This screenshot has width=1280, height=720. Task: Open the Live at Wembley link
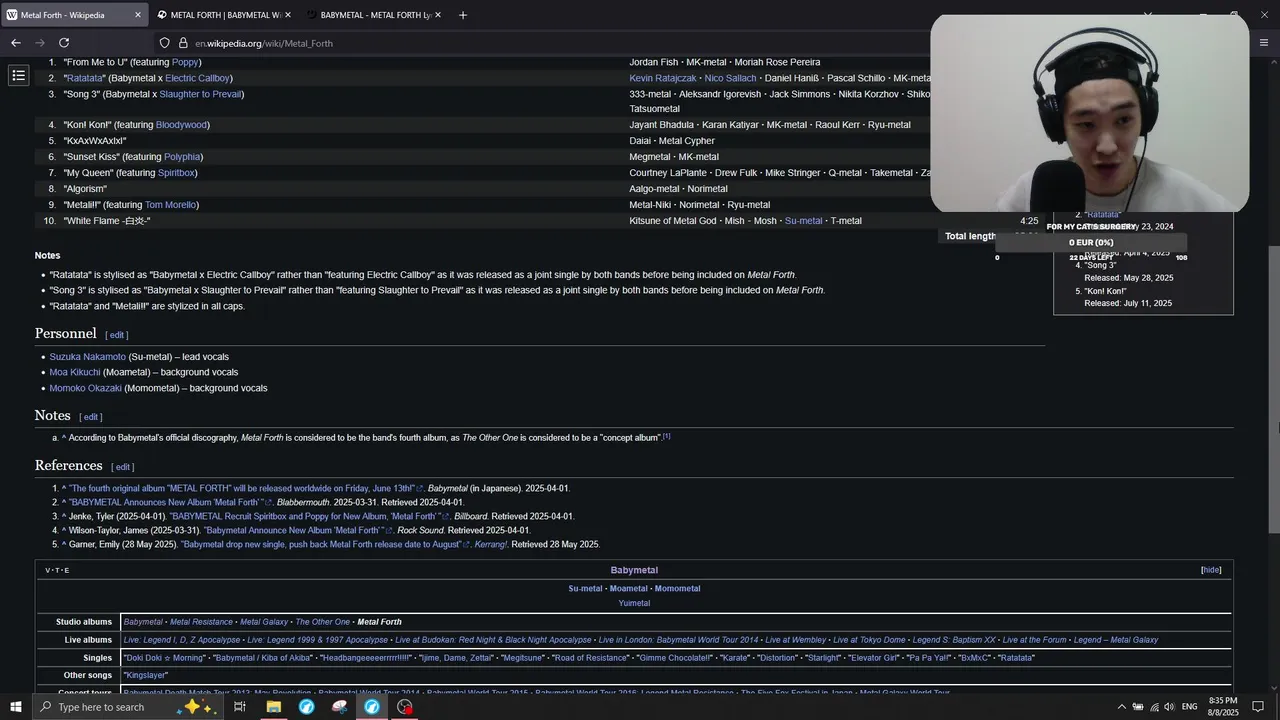pyautogui.click(x=796, y=640)
